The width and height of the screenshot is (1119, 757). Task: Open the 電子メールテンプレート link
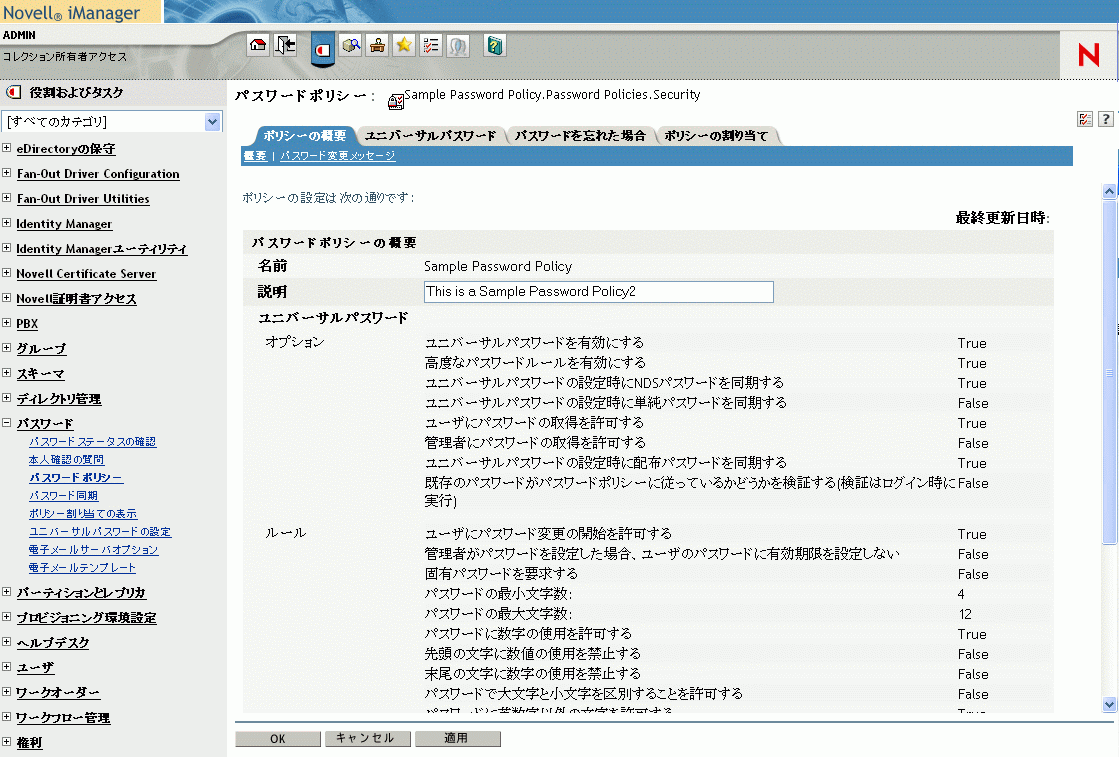(82, 567)
